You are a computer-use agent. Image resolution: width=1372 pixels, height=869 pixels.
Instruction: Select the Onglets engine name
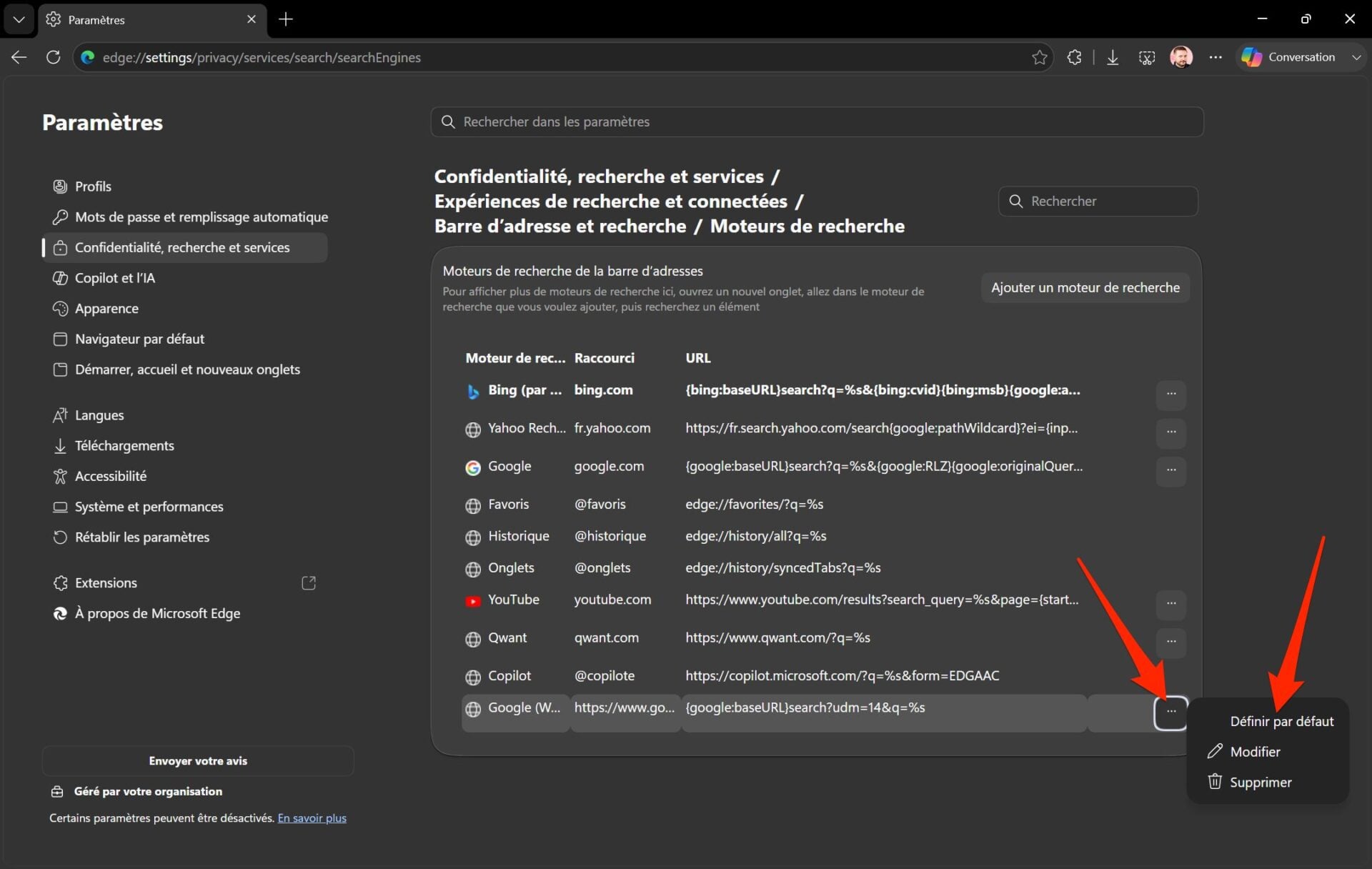(511, 567)
